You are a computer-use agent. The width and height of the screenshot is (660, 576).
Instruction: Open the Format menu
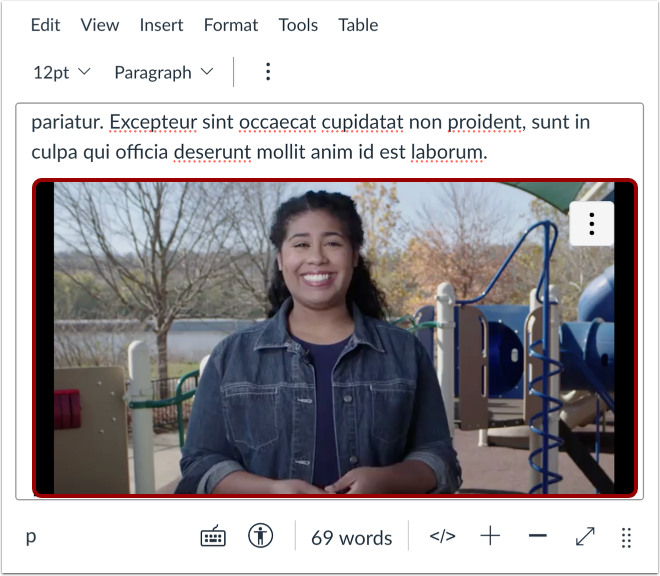231,25
